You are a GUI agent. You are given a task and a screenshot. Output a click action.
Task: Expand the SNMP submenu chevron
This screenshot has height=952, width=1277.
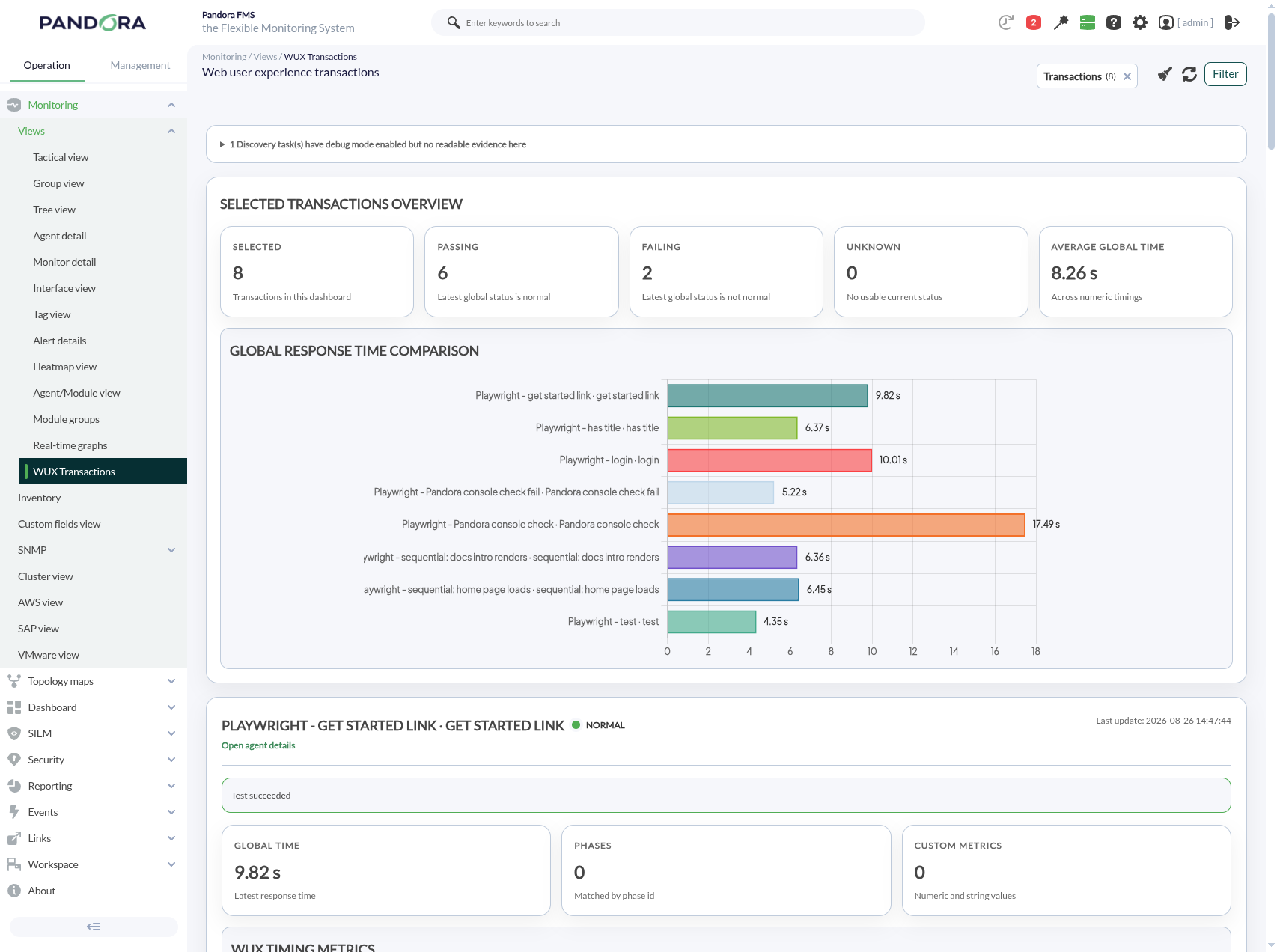(x=171, y=550)
